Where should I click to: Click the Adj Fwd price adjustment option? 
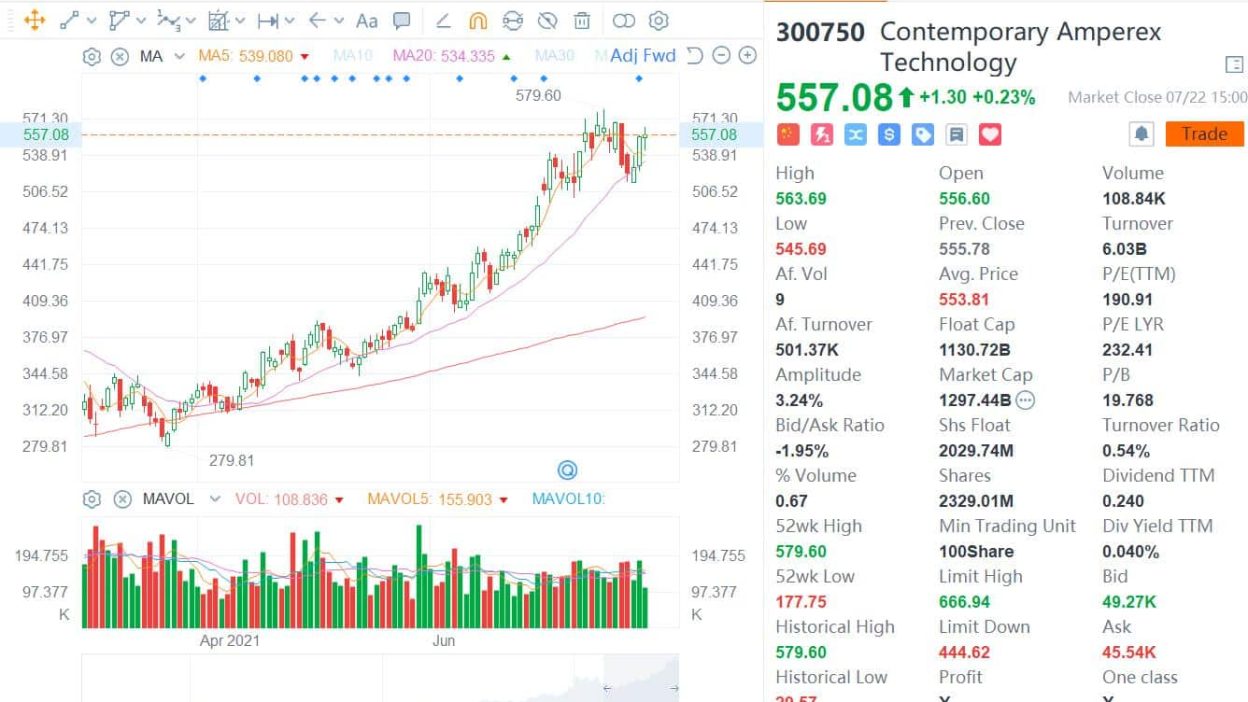tap(643, 56)
